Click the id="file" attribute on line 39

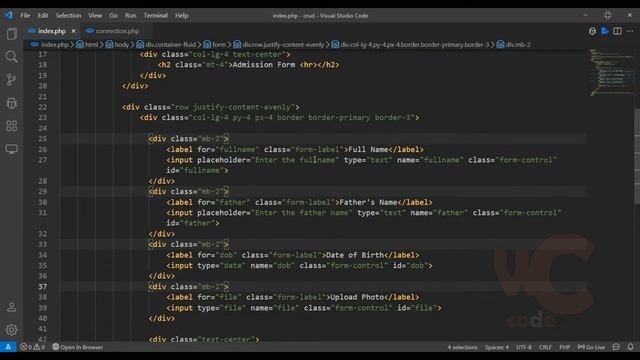pyautogui.click(x=417, y=308)
